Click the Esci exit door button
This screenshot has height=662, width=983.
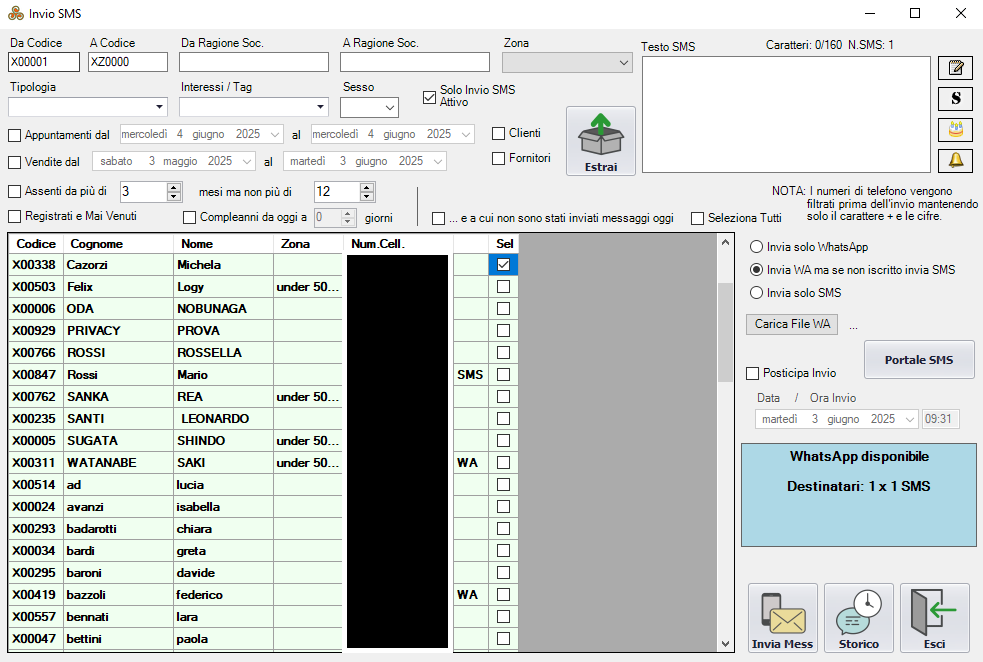click(934, 618)
